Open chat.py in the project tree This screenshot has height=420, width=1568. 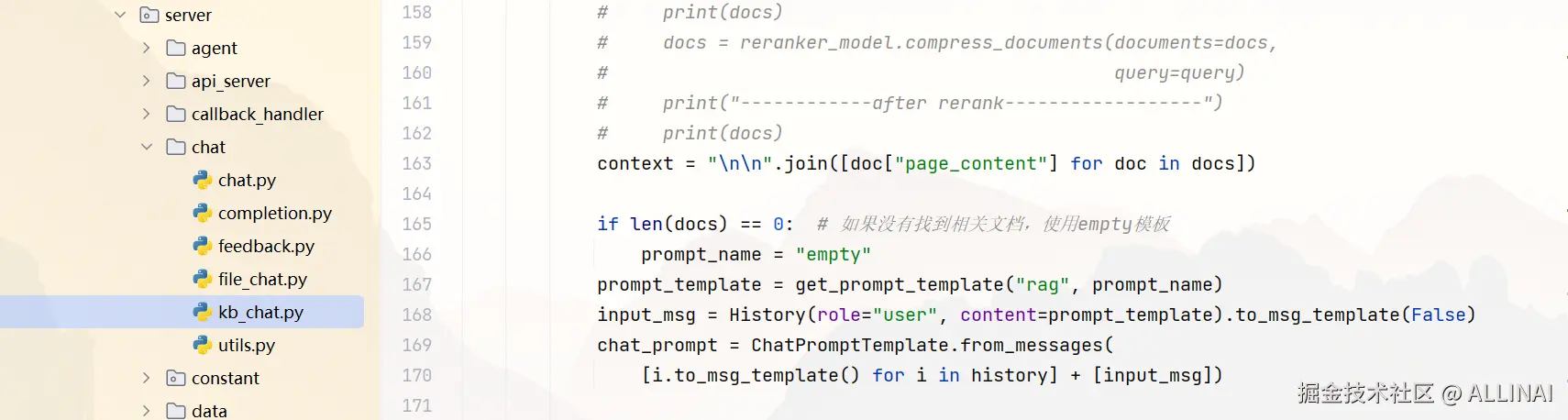pos(247,180)
